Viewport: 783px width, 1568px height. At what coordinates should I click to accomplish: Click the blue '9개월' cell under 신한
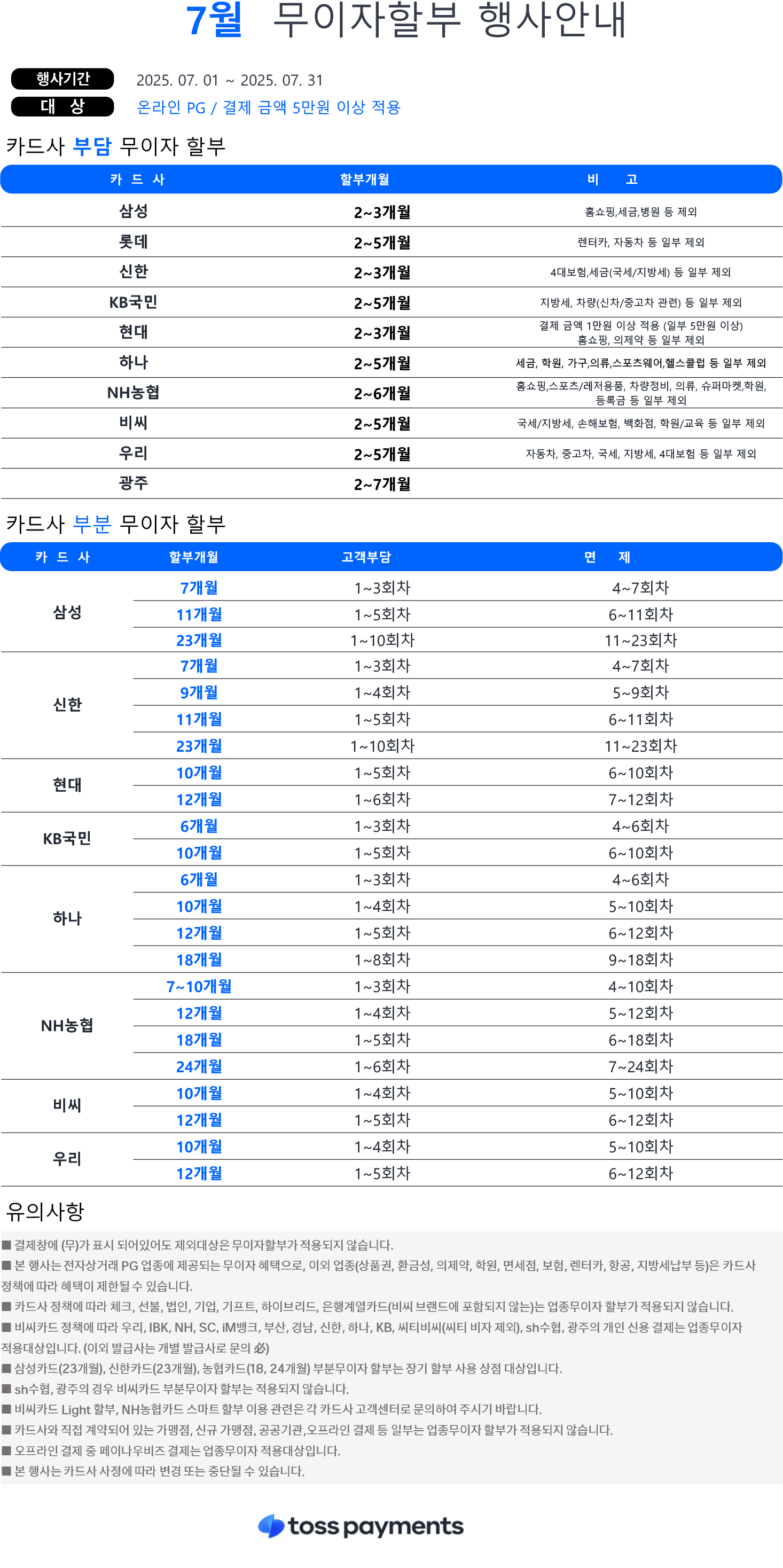pyautogui.click(x=199, y=693)
